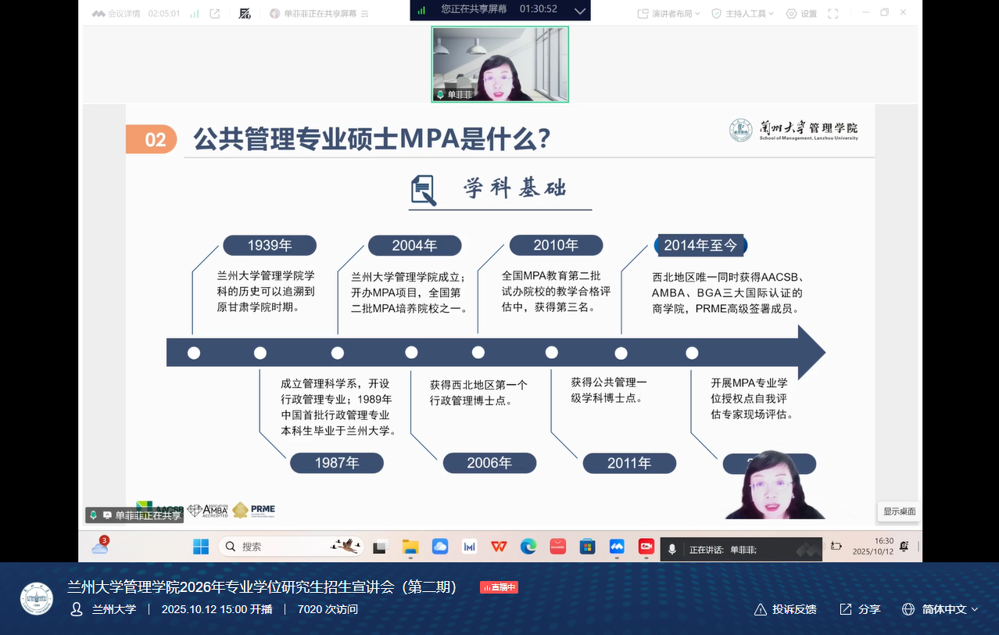Toggle the microphone next to 正在讲话
The image size is (999, 635).
tap(672, 549)
